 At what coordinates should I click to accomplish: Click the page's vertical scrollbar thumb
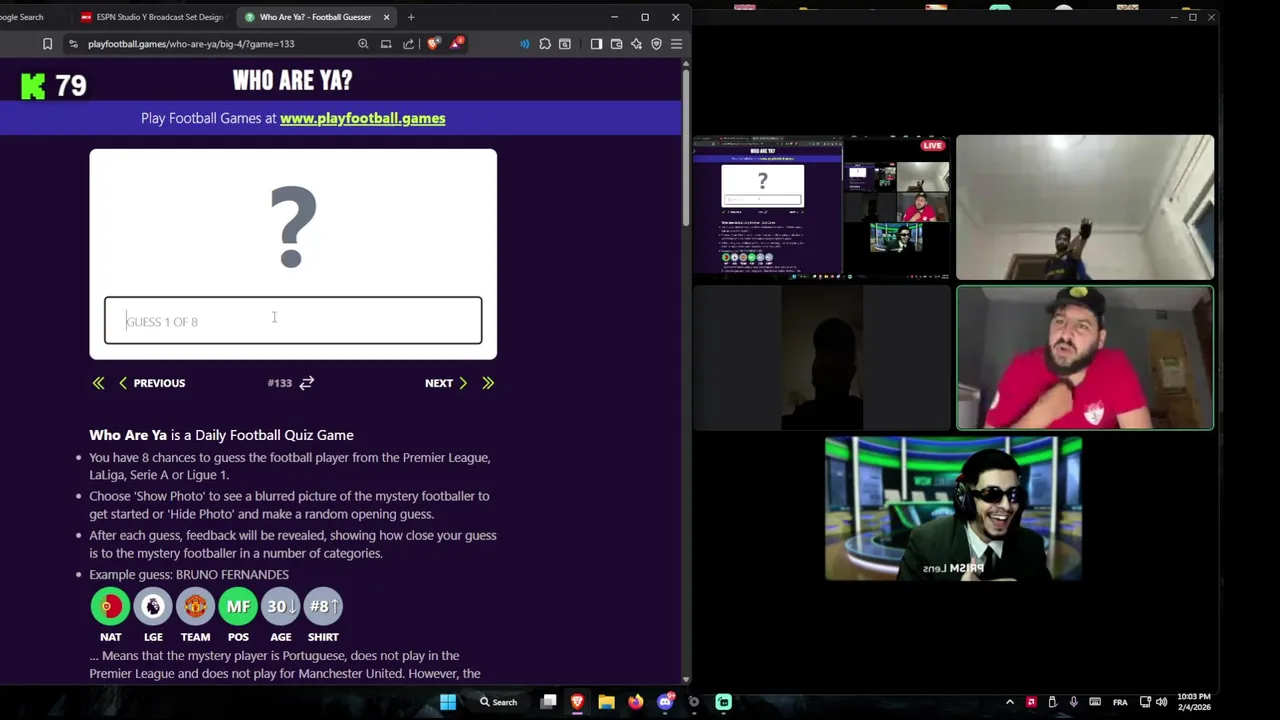pos(685,148)
